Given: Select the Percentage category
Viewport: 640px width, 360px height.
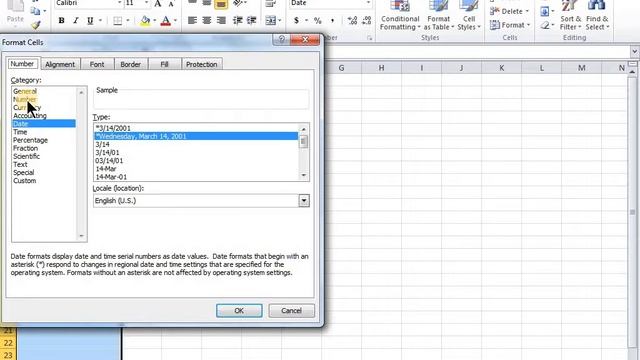Looking at the screenshot, I should (30, 140).
